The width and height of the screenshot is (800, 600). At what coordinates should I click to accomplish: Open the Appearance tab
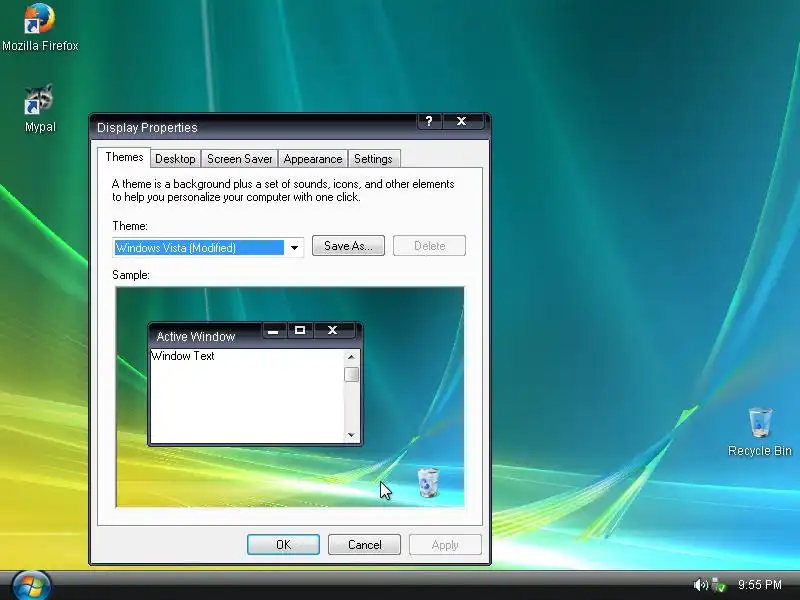(x=313, y=159)
